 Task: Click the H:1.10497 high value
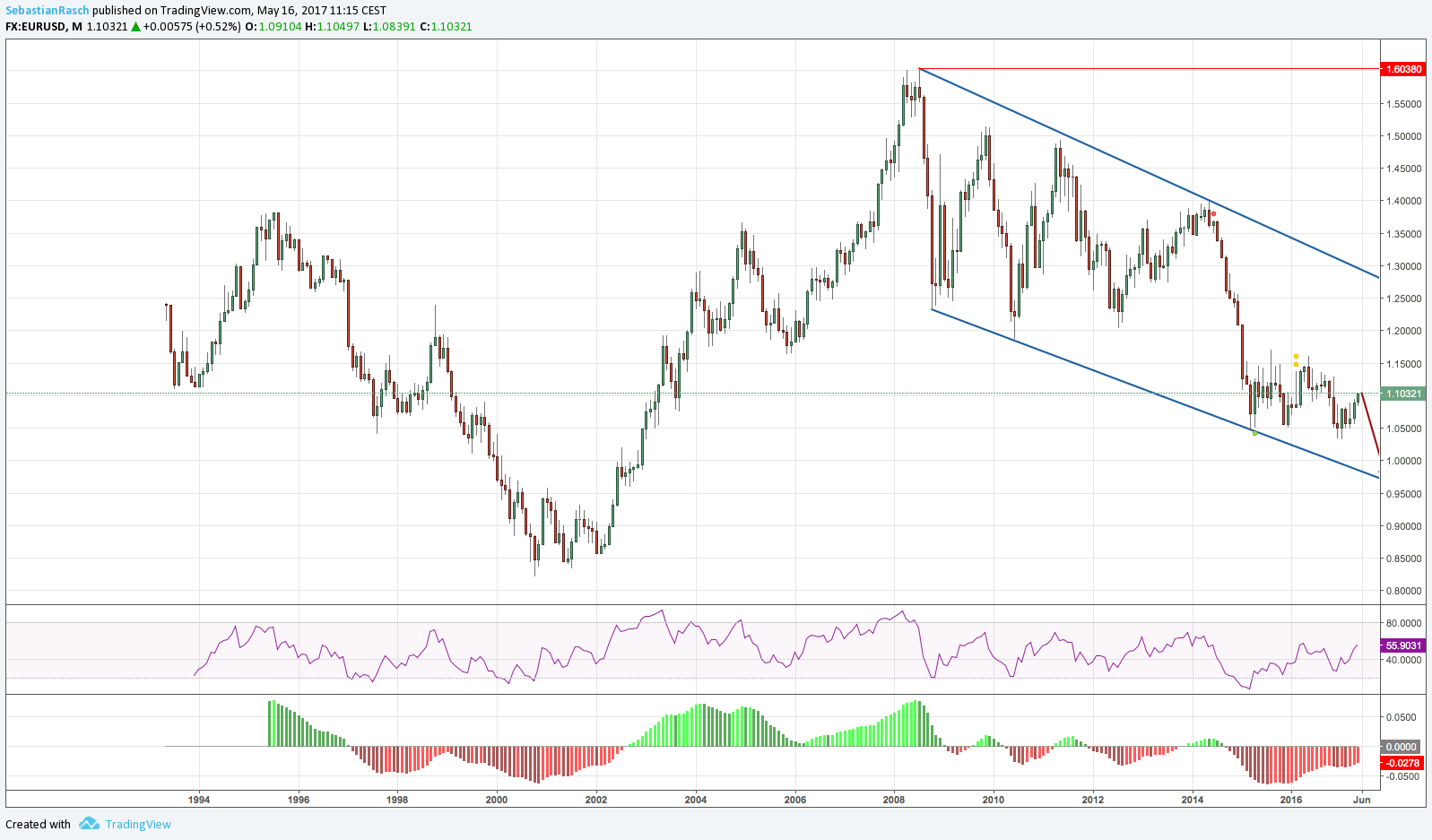click(x=332, y=26)
